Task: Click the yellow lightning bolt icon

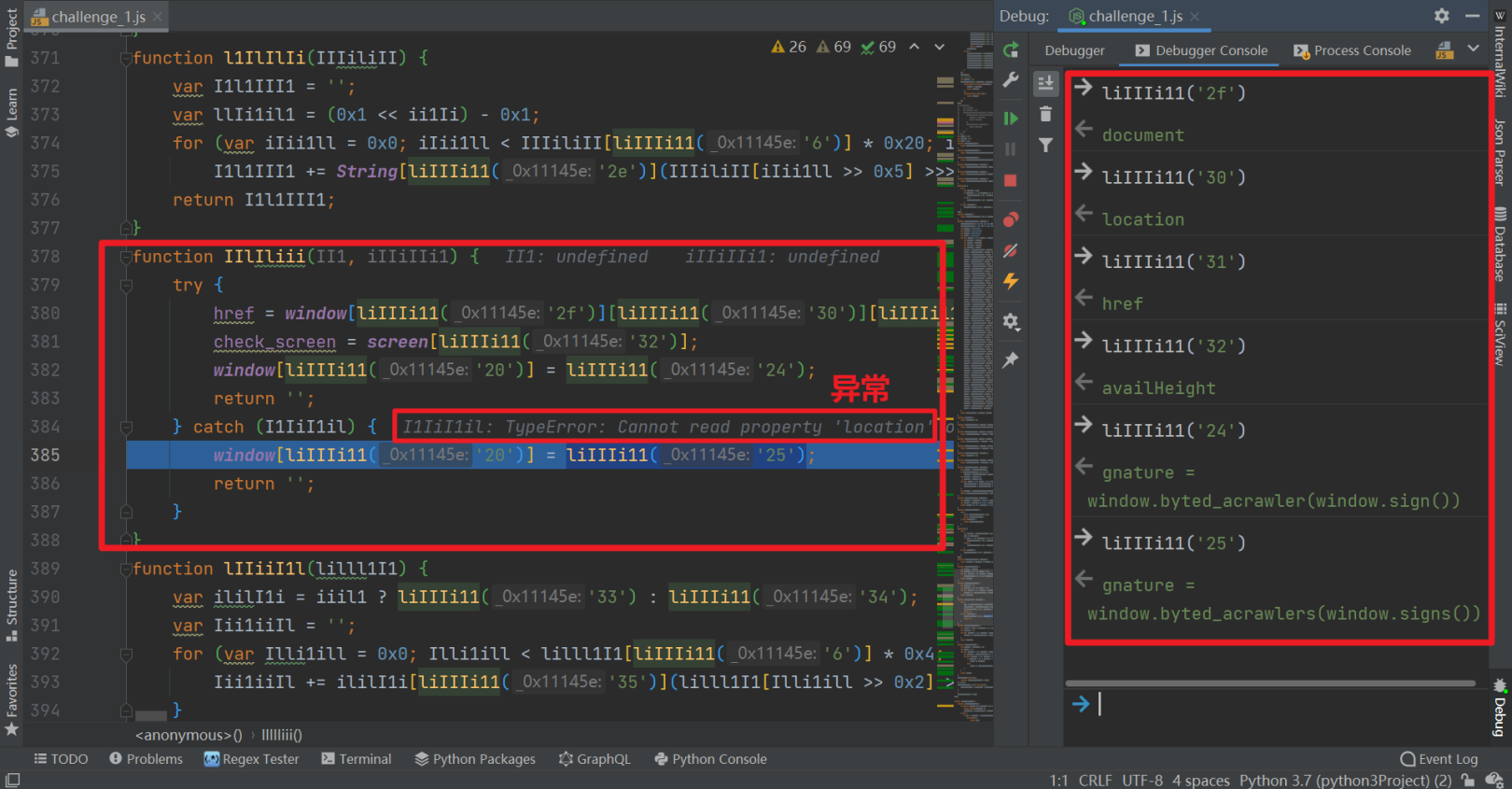Action: 1011,281
